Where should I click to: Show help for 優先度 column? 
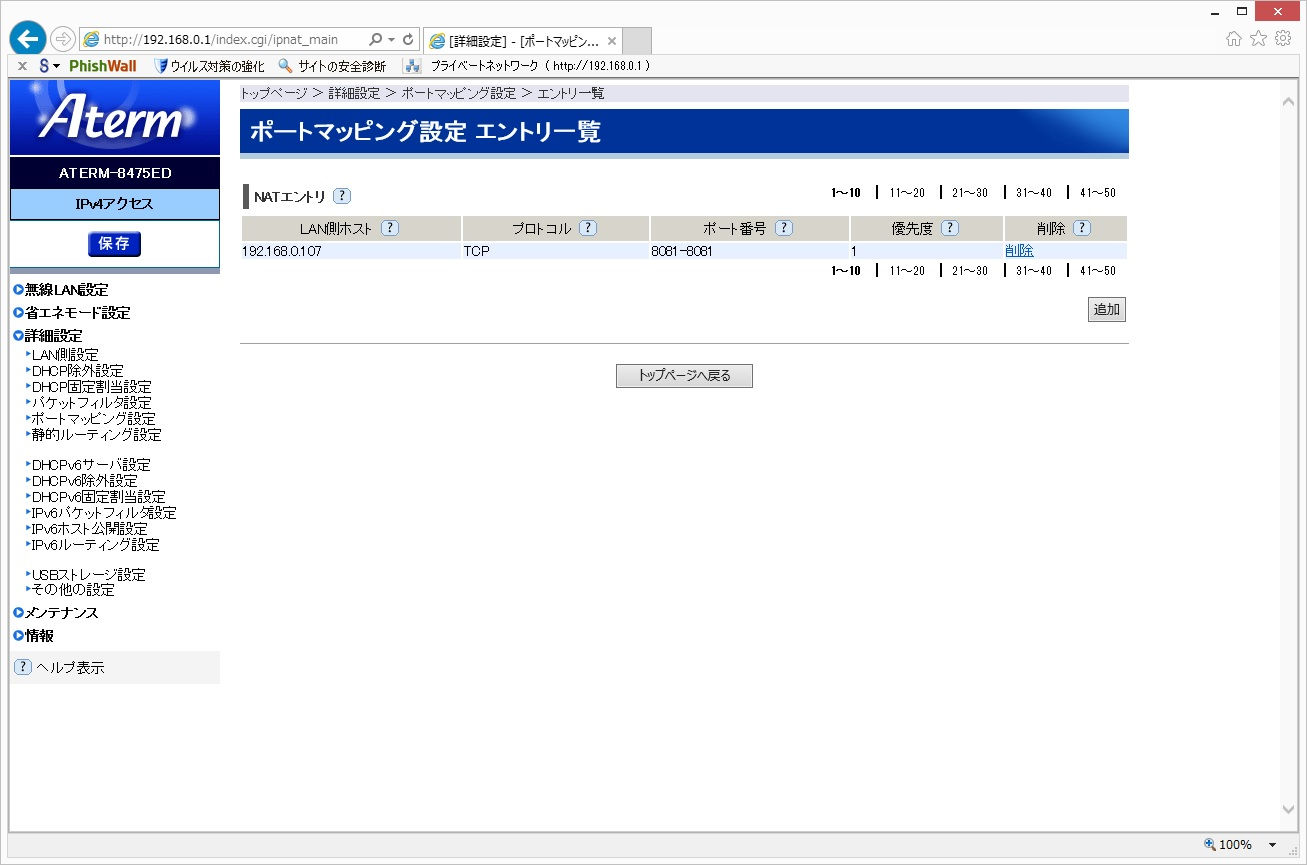pyautogui.click(x=950, y=228)
